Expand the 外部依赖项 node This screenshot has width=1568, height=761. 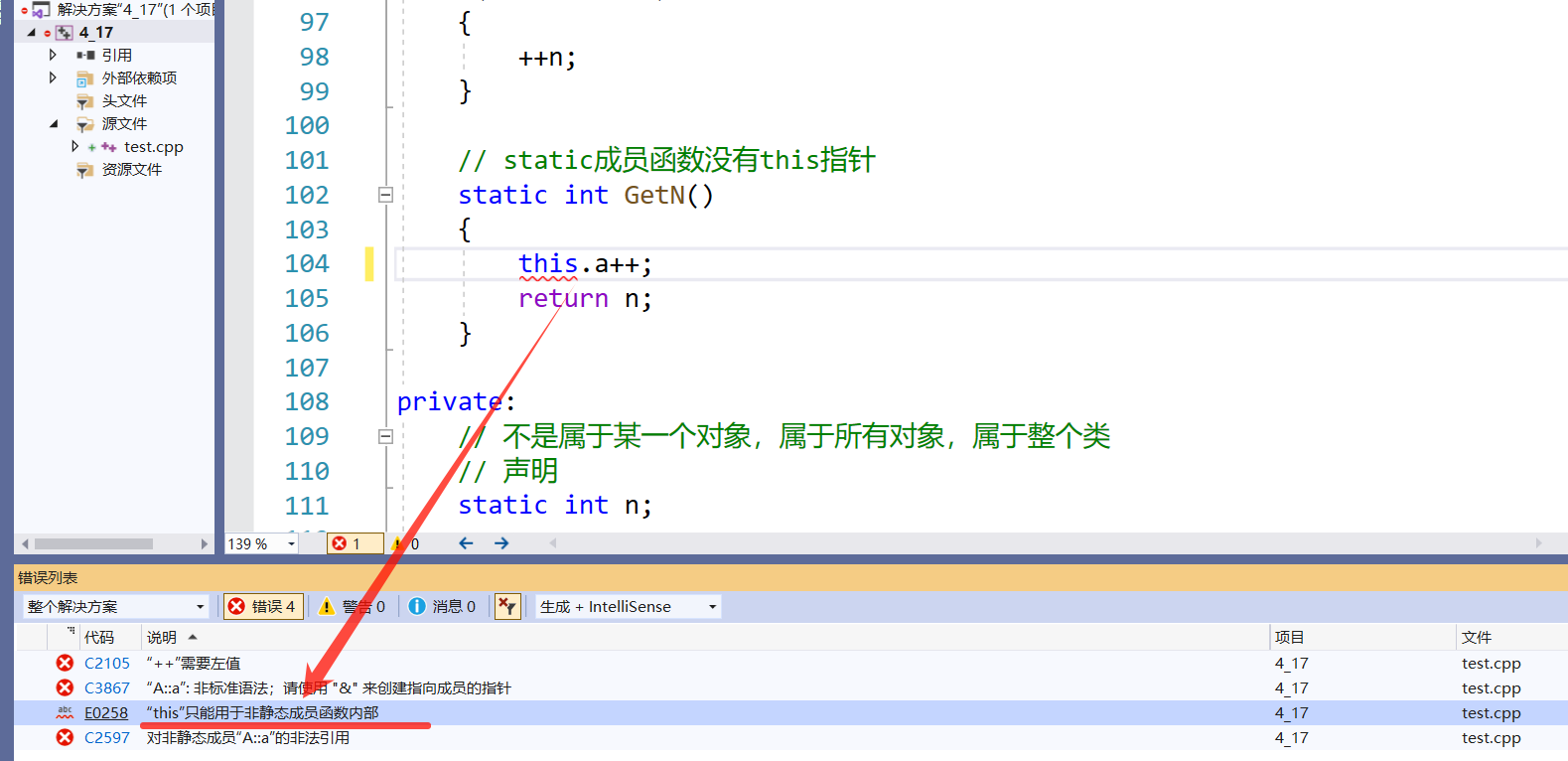point(53,77)
